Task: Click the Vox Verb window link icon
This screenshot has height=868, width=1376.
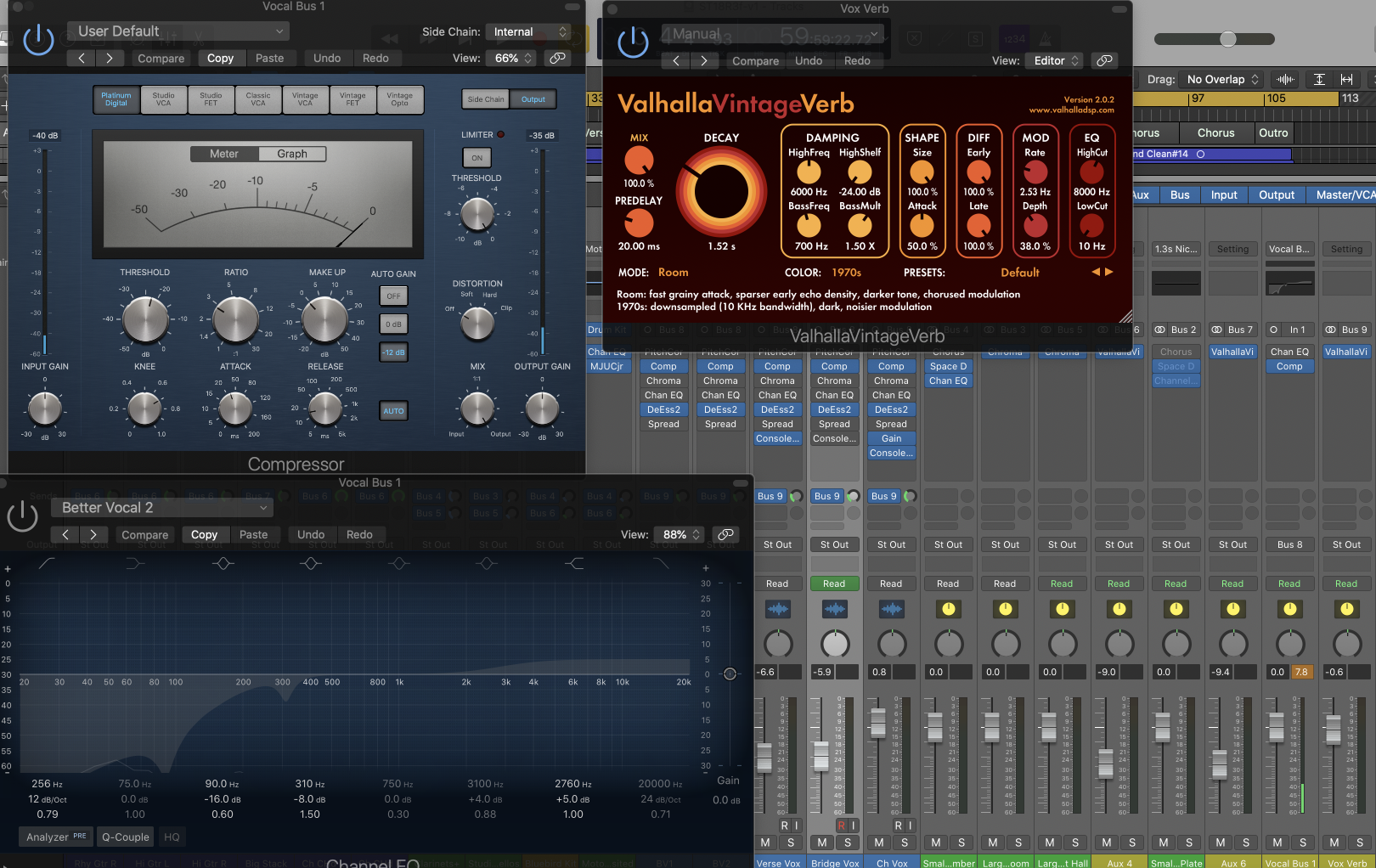Action: click(1104, 60)
